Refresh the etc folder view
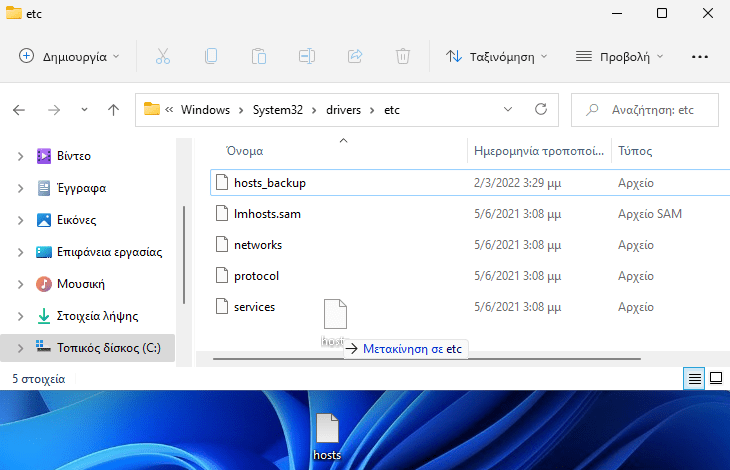 (x=541, y=109)
